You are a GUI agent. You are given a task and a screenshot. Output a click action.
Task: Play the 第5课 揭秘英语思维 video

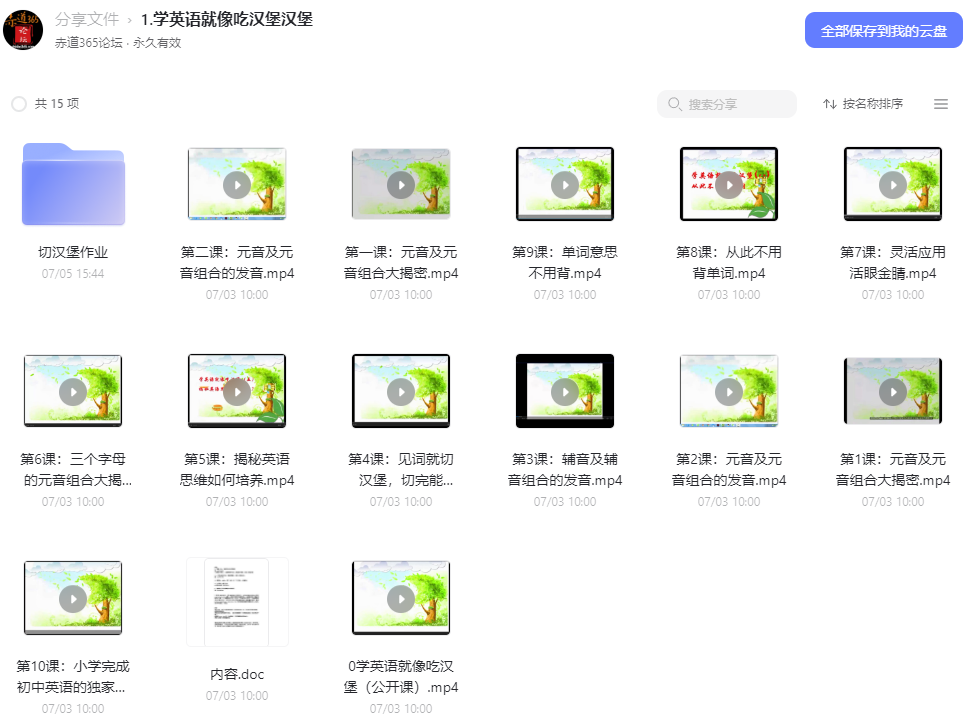(x=237, y=391)
